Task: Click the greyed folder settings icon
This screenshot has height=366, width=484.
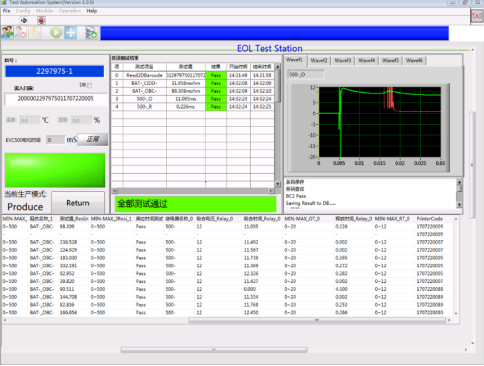Action: pyautogui.click(x=35, y=33)
